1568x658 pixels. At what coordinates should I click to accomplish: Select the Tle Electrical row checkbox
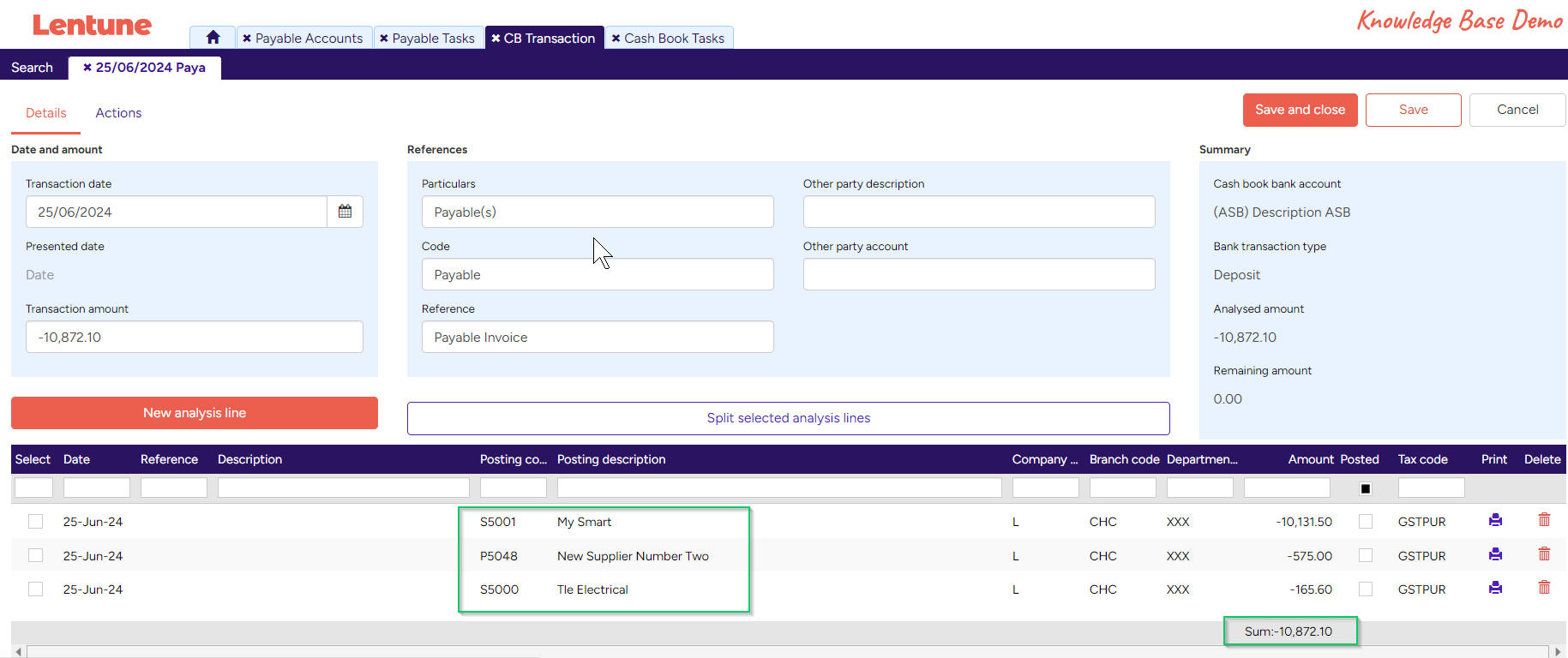(x=35, y=589)
